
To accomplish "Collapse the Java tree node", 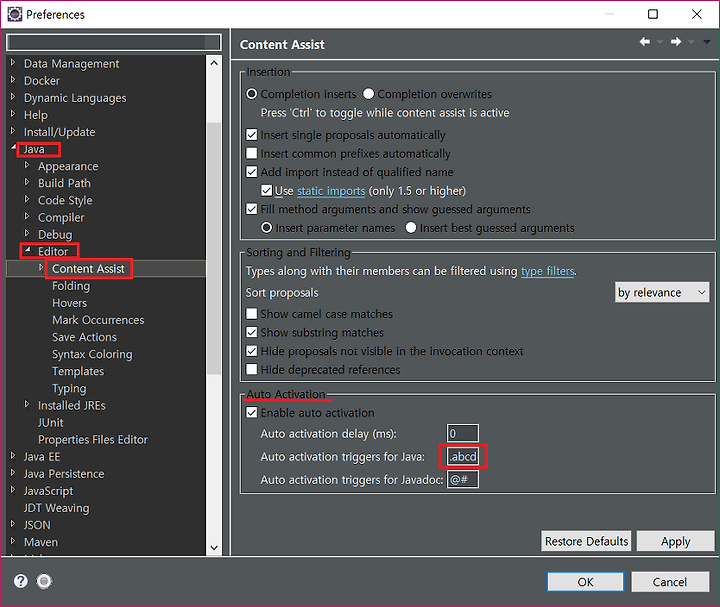I will click(13, 147).
